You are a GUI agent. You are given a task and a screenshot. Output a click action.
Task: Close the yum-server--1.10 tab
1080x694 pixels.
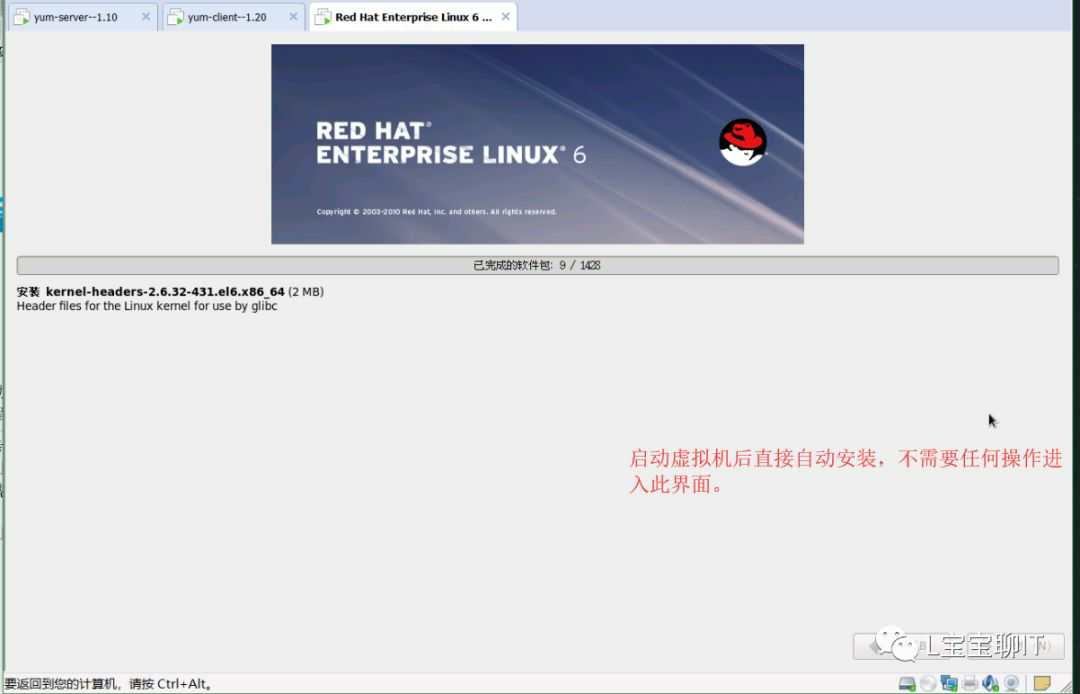[x=146, y=17]
